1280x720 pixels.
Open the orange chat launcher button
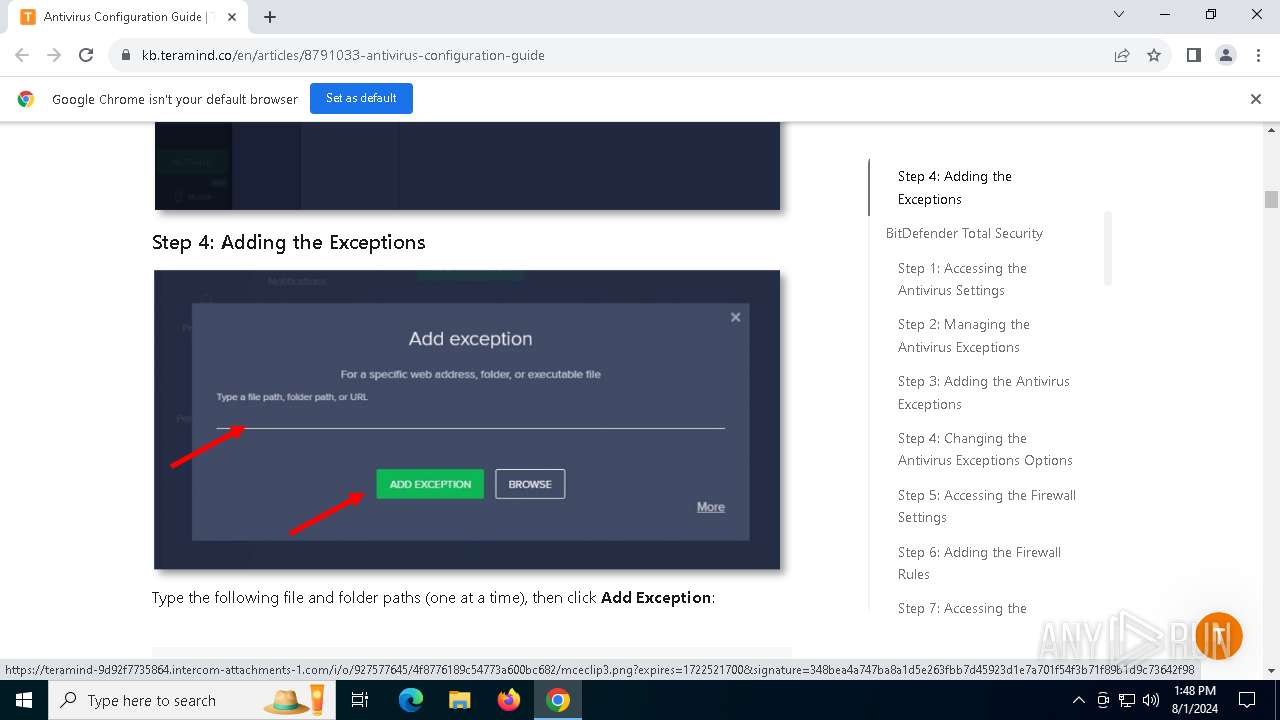pyautogui.click(x=1218, y=636)
